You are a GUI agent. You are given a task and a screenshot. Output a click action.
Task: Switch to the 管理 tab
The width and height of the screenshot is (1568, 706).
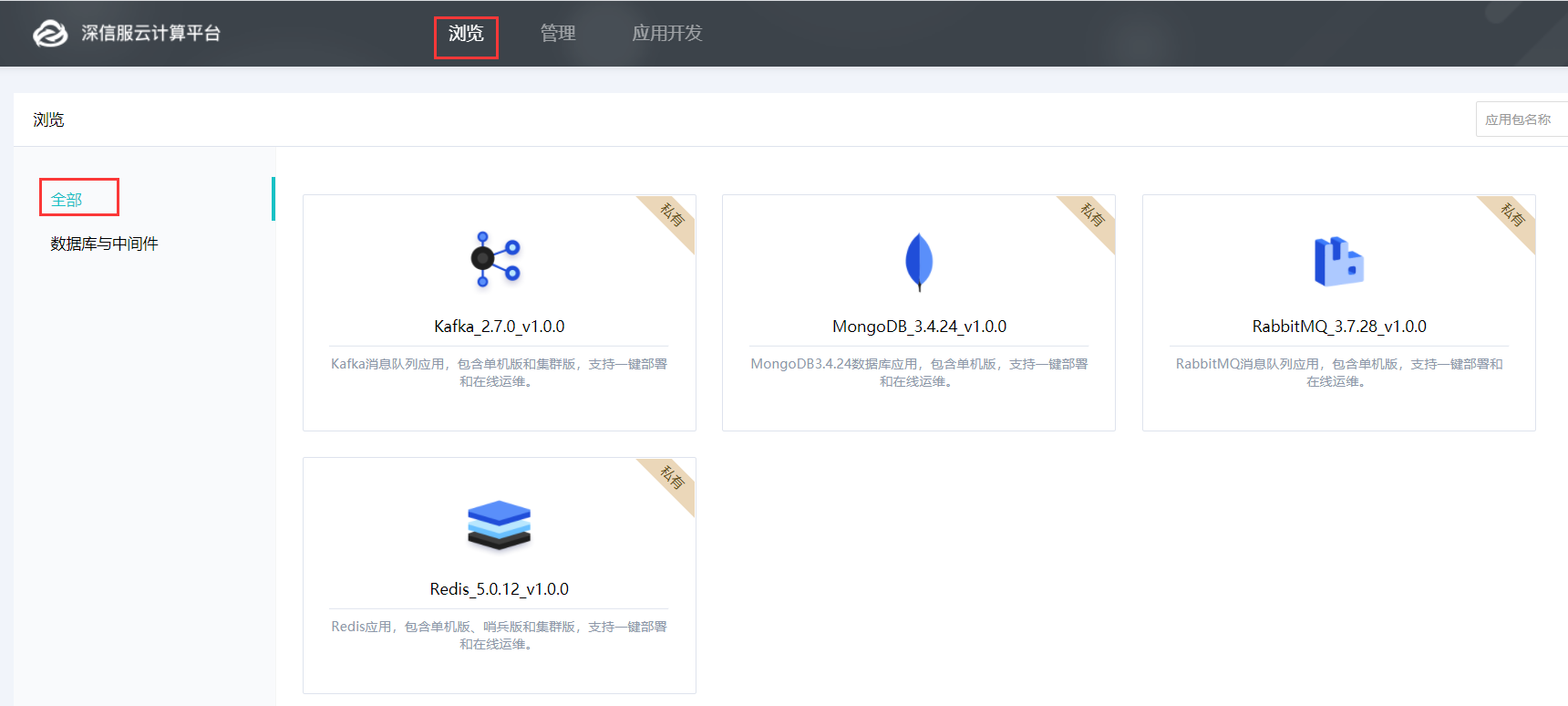[x=558, y=34]
